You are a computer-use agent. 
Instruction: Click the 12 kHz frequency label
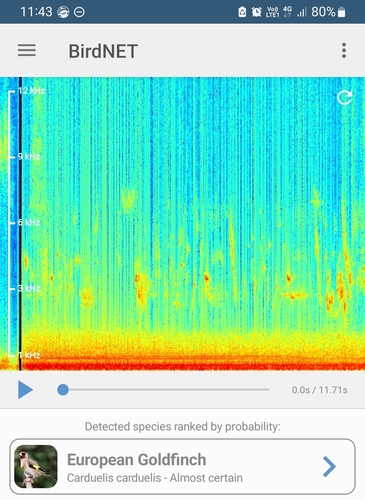click(31, 91)
